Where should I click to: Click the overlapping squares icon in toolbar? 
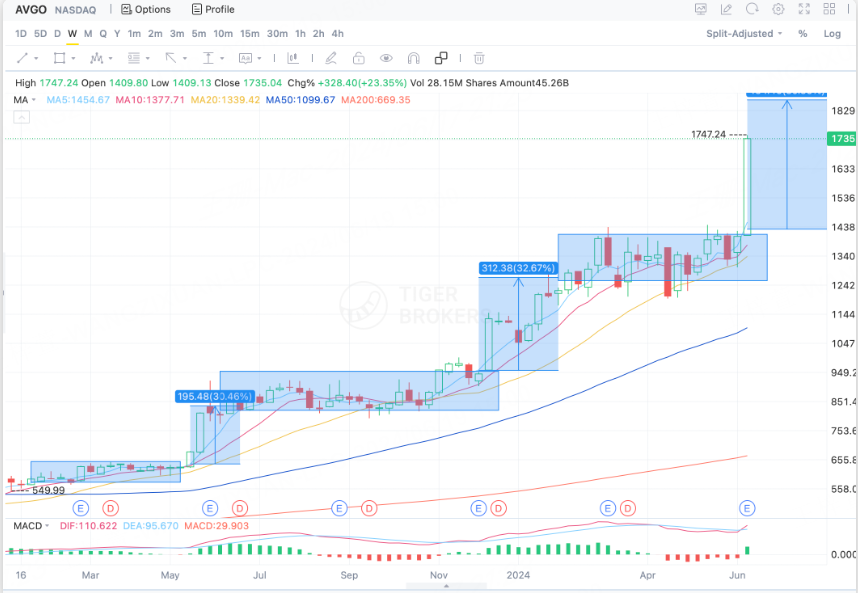pyautogui.click(x=441, y=58)
